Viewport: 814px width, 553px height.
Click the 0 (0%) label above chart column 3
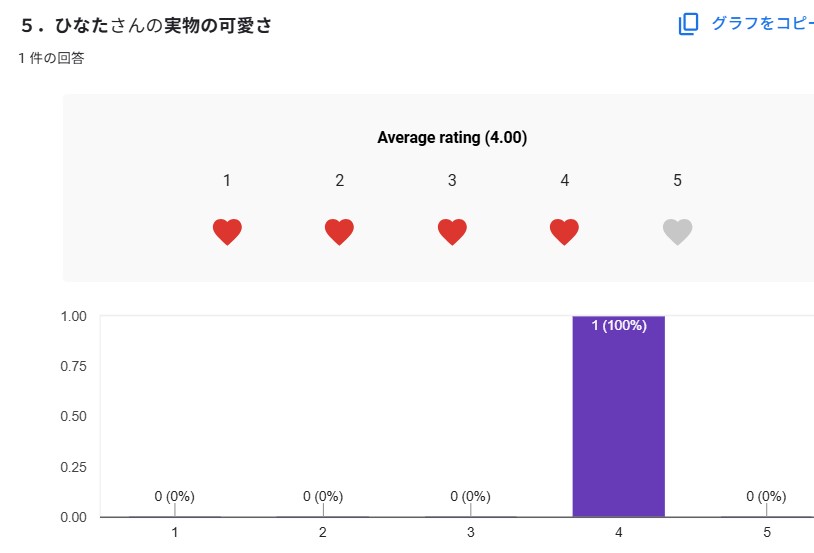[470, 496]
